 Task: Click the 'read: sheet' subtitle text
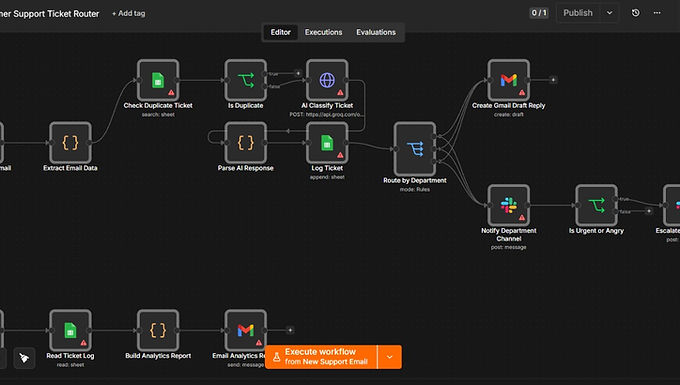(x=70, y=365)
